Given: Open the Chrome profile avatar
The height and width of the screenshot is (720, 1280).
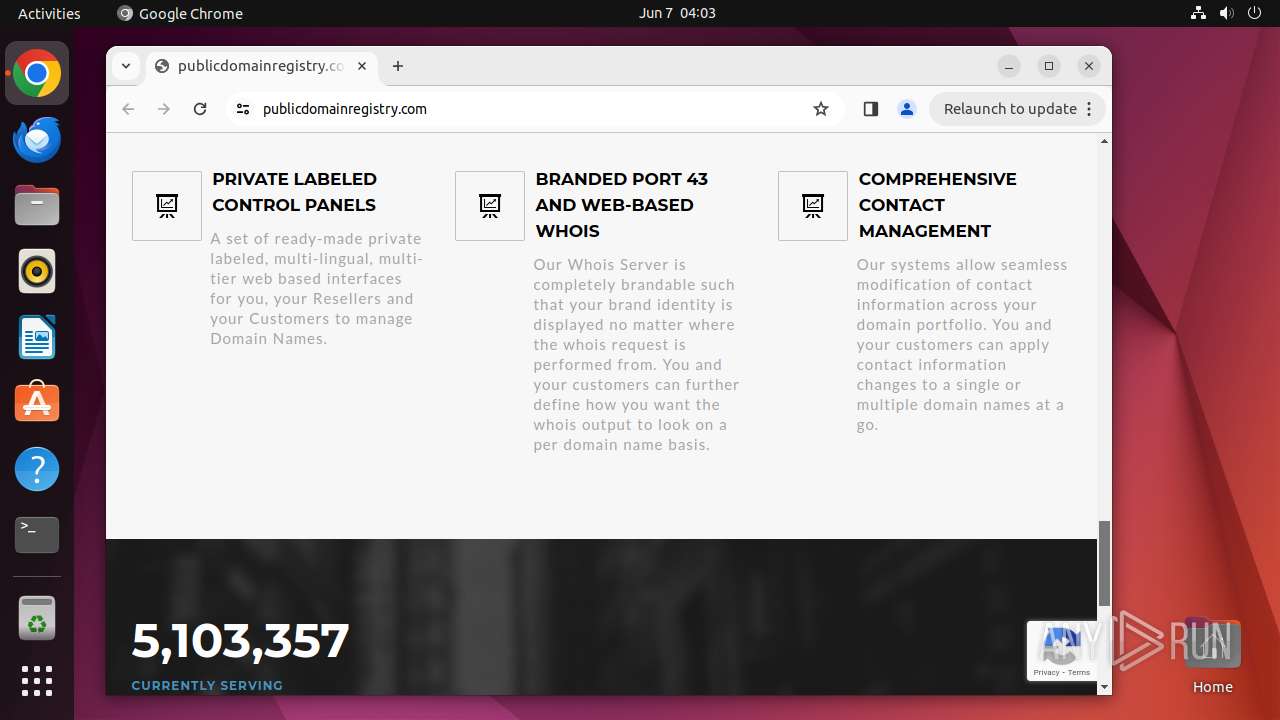Looking at the screenshot, I should click(x=907, y=109).
